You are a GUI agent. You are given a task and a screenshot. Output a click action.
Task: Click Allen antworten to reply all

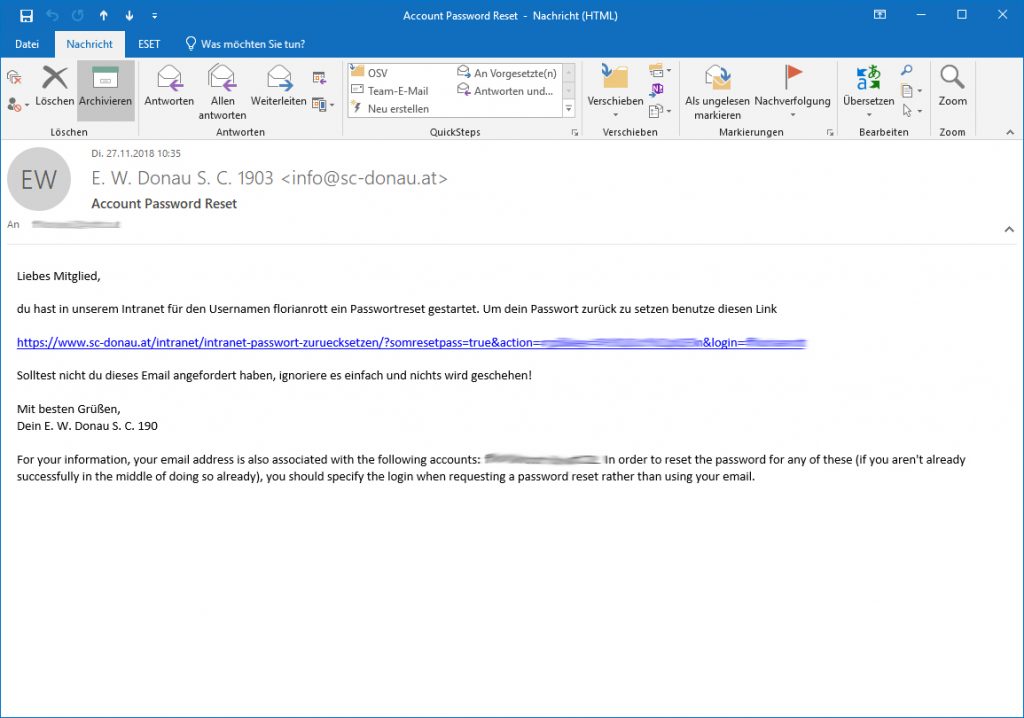tap(222, 92)
